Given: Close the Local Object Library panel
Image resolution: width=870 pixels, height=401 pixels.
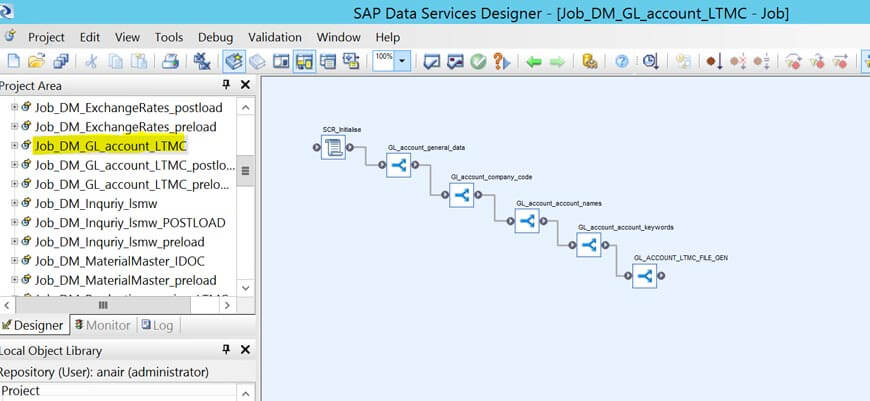Looking at the screenshot, I should click(x=245, y=349).
